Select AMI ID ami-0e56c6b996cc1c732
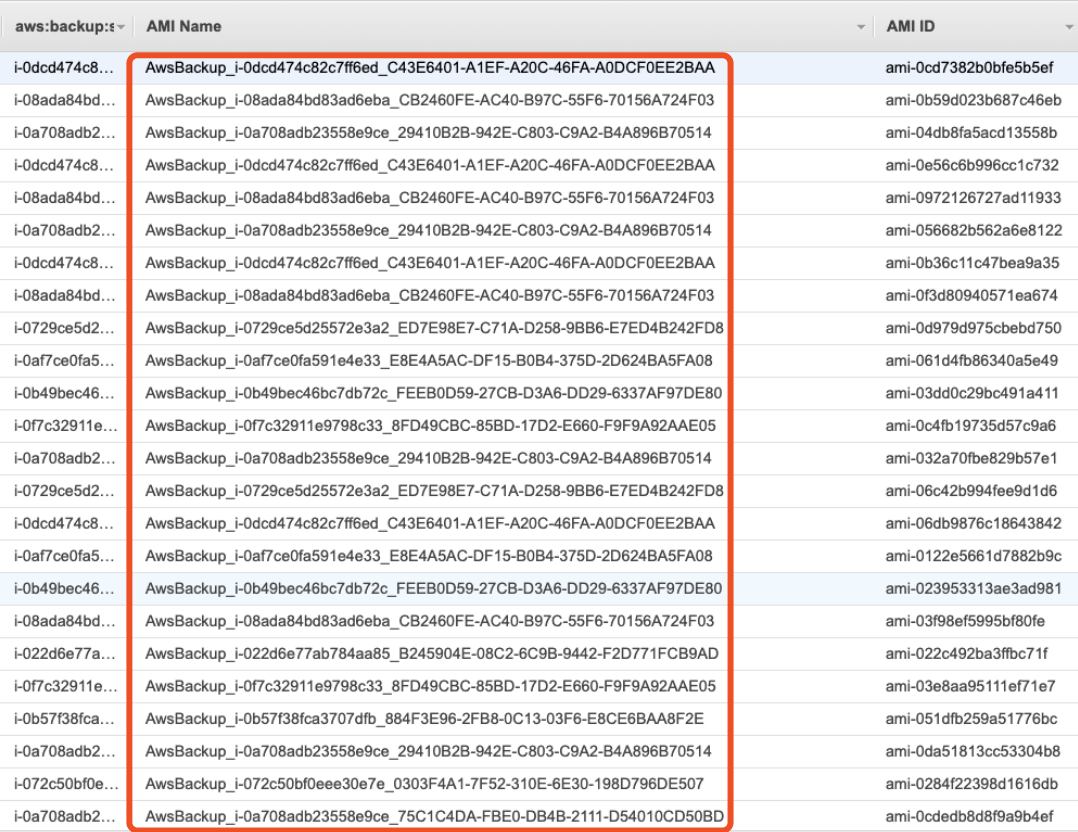 coord(972,165)
